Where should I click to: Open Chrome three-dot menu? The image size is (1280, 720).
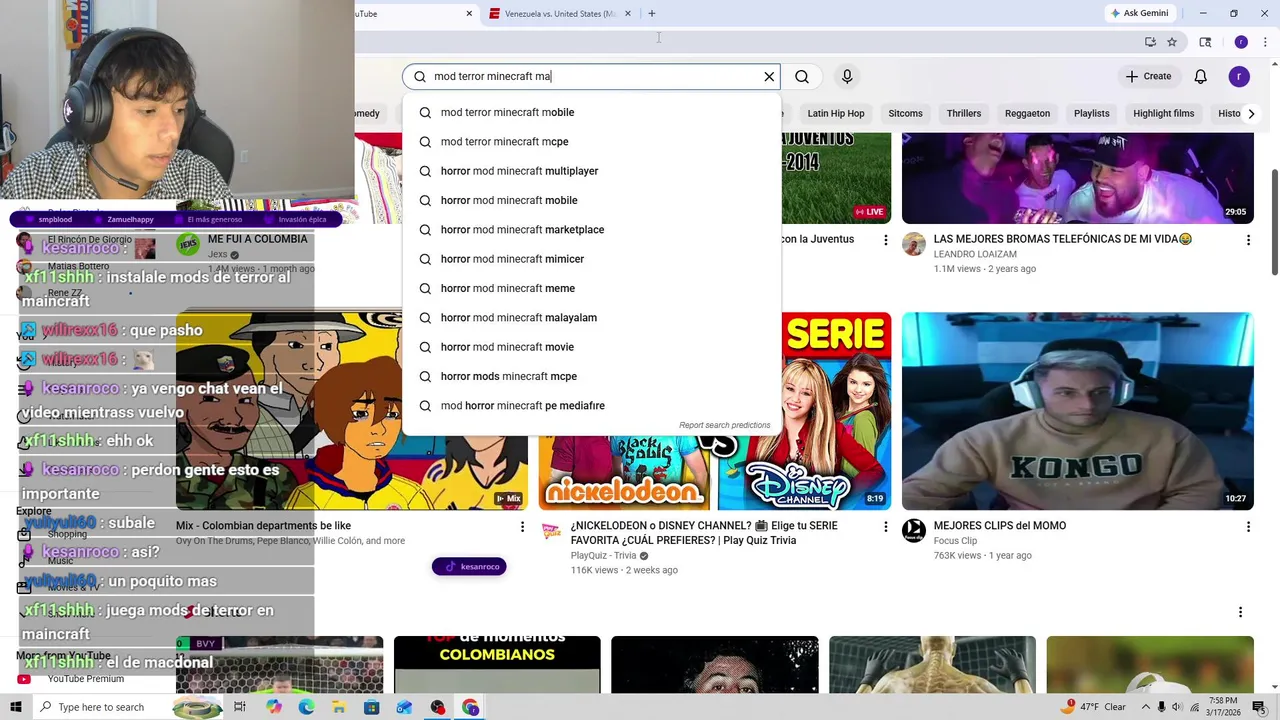[x=1263, y=42]
